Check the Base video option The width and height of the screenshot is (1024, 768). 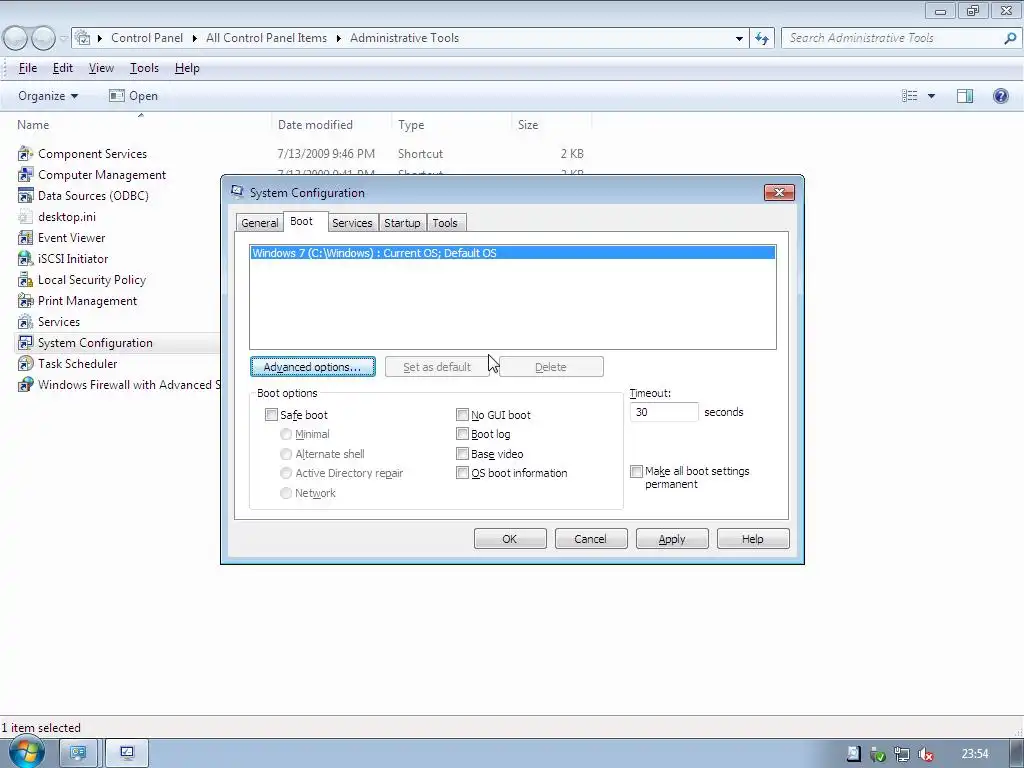[462, 453]
